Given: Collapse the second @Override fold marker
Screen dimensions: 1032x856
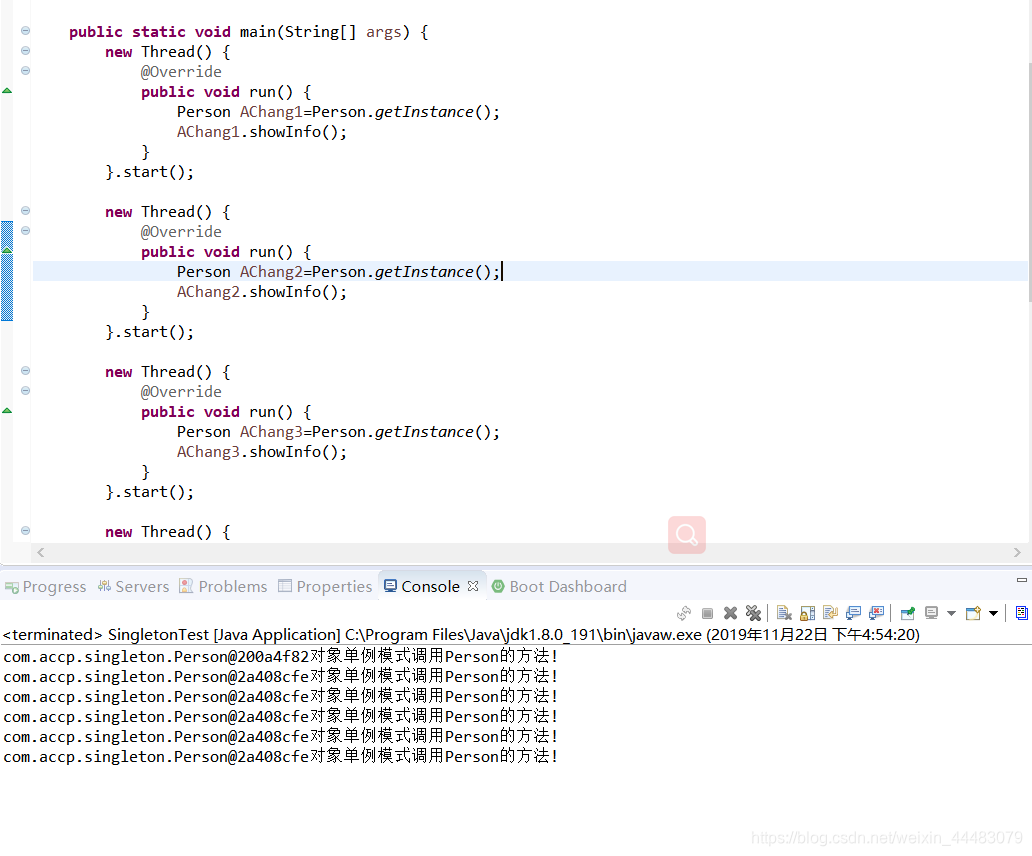Looking at the screenshot, I should 25,230.
